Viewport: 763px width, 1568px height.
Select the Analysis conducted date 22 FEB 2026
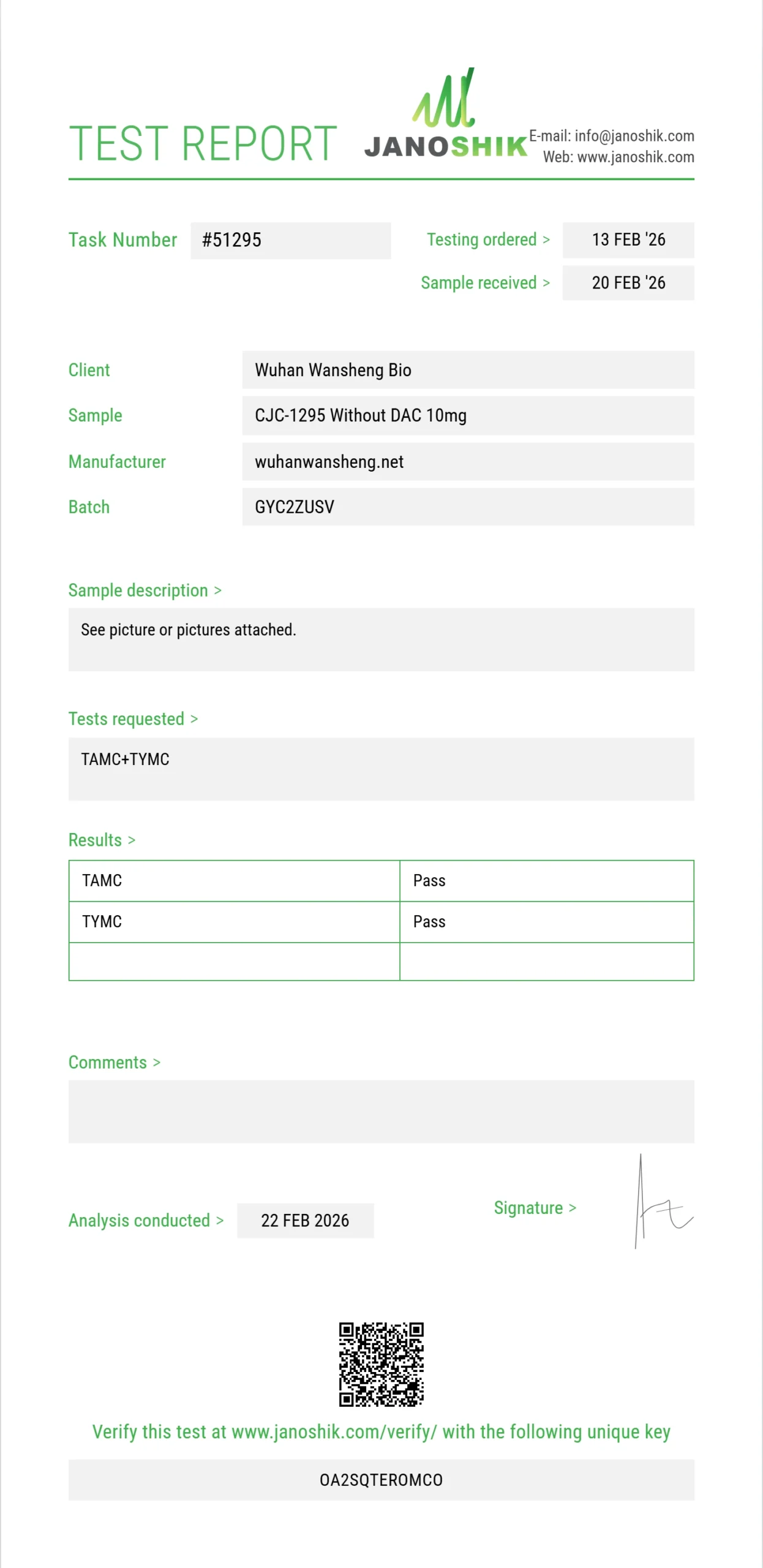click(305, 1221)
